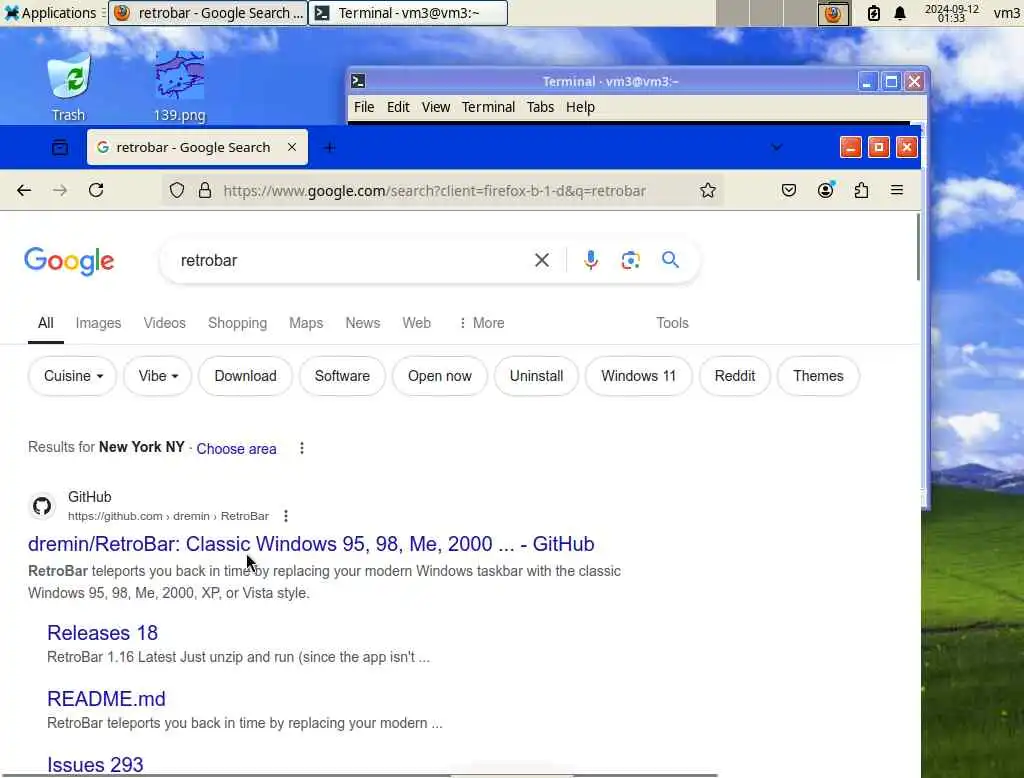The width and height of the screenshot is (1024, 778).
Task: Click Google search magnifier button
Action: pos(670,260)
